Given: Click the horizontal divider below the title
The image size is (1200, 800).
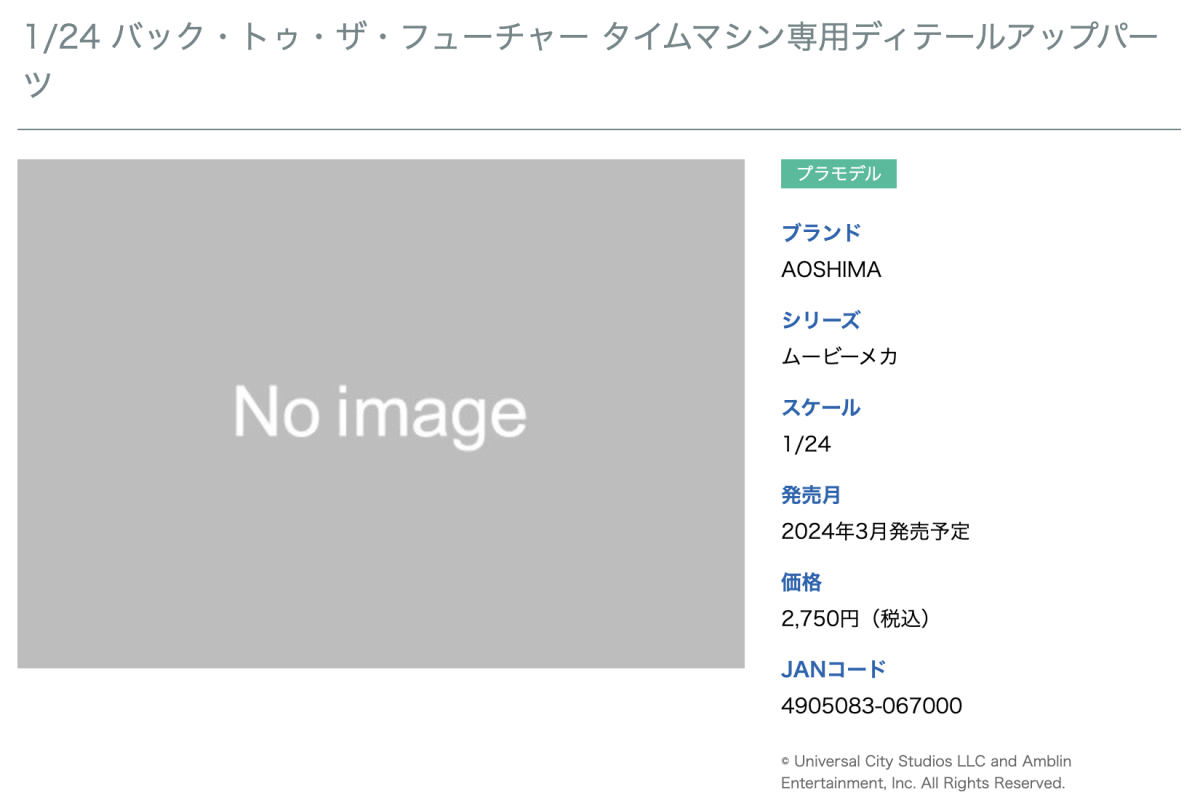Looking at the screenshot, I should (x=598, y=129).
